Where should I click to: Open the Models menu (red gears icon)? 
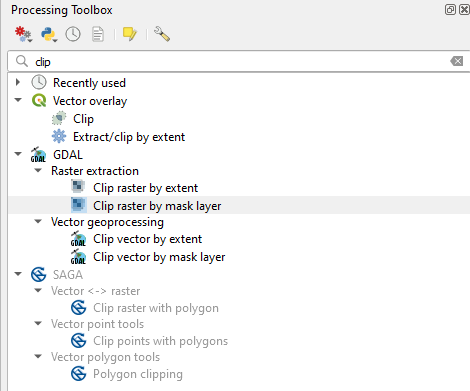[x=23, y=34]
